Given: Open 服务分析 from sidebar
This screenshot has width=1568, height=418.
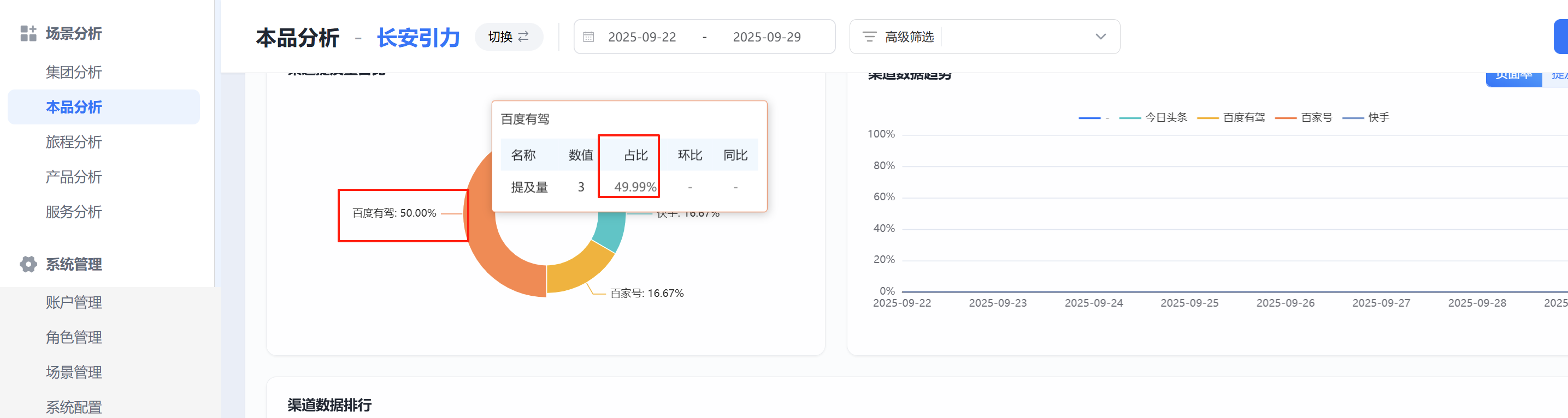Looking at the screenshot, I should [x=74, y=212].
